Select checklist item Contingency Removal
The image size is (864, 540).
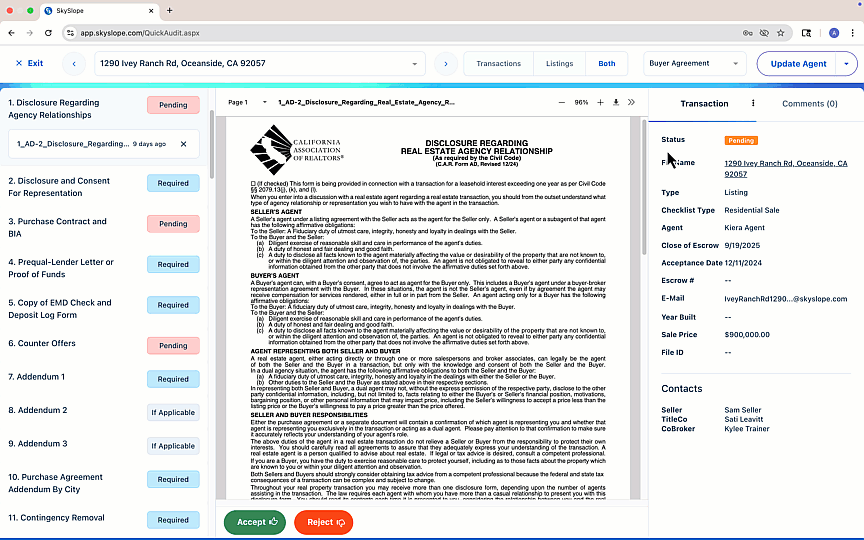56,518
